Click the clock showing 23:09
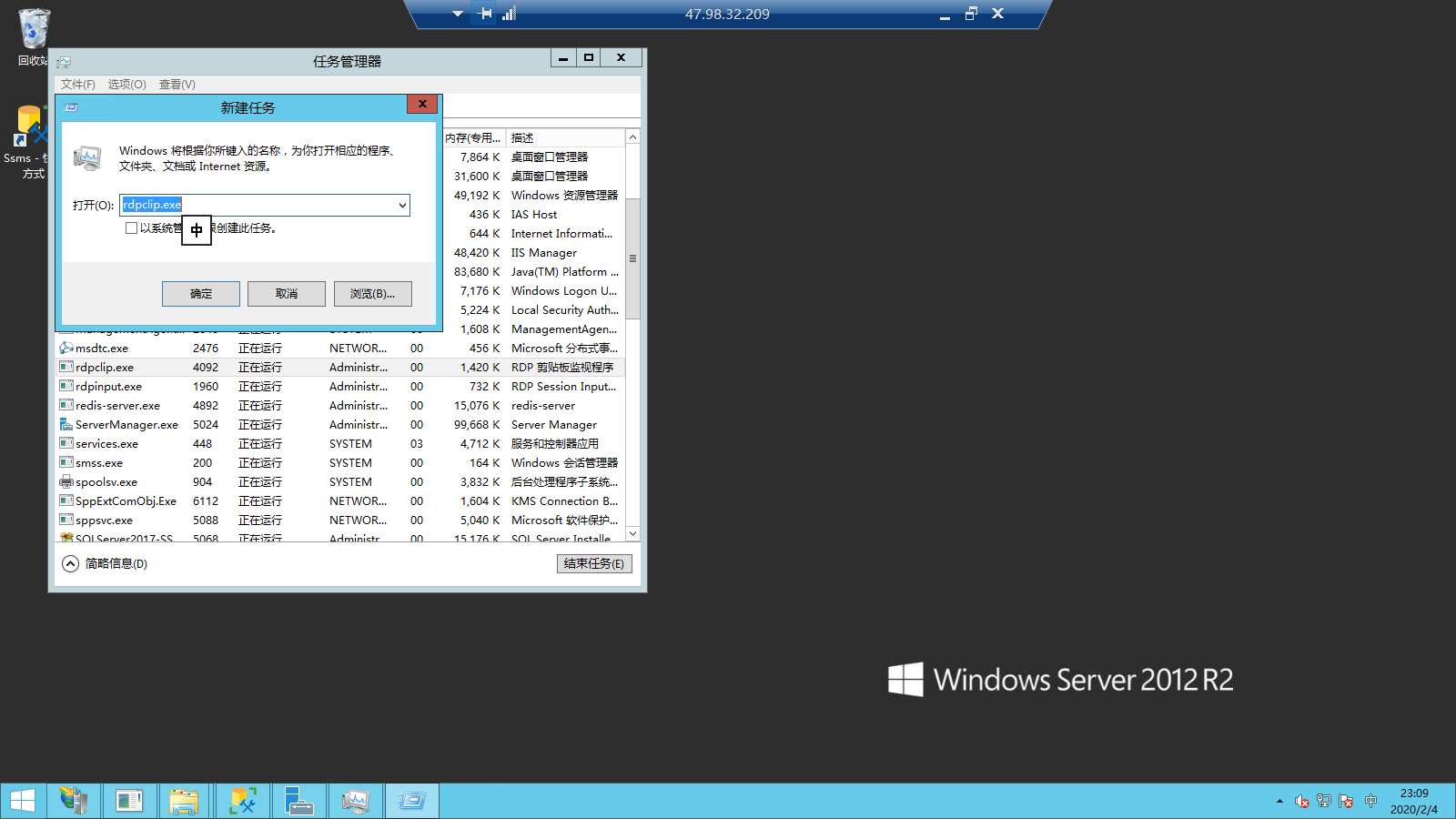 pyautogui.click(x=1414, y=794)
